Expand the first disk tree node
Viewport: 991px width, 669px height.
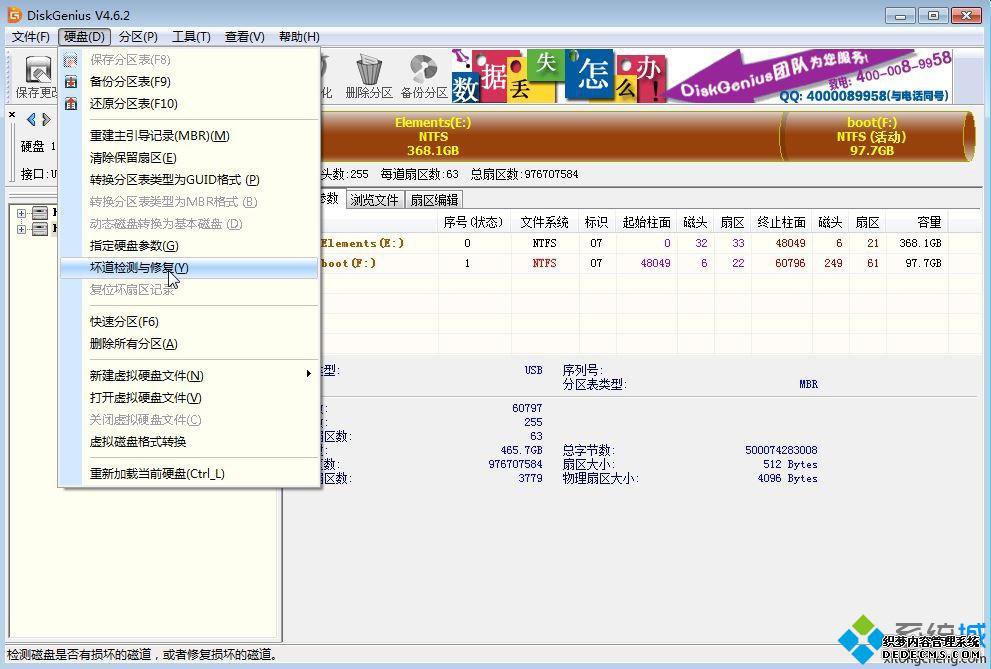click(x=21, y=213)
